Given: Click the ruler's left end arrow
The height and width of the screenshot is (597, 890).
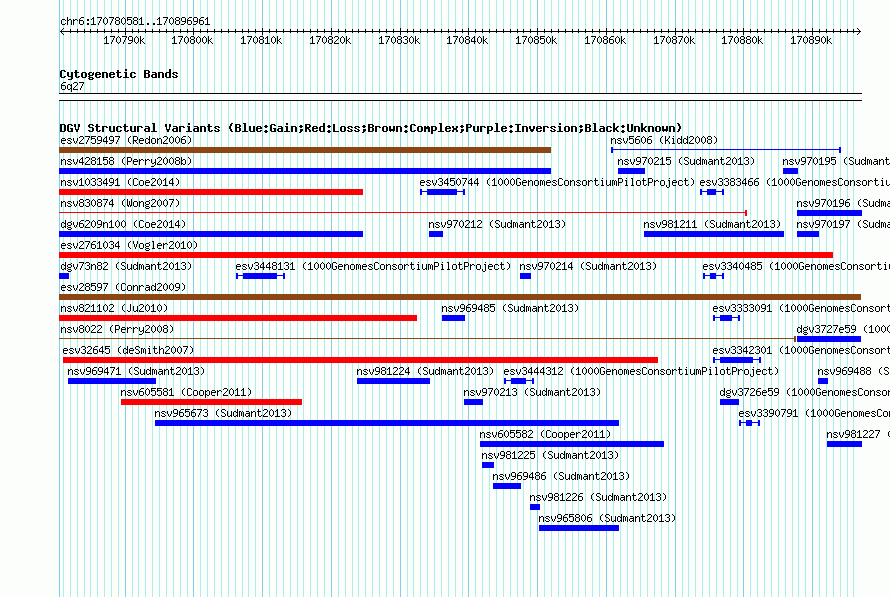Looking at the screenshot, I should pos(62,32).
